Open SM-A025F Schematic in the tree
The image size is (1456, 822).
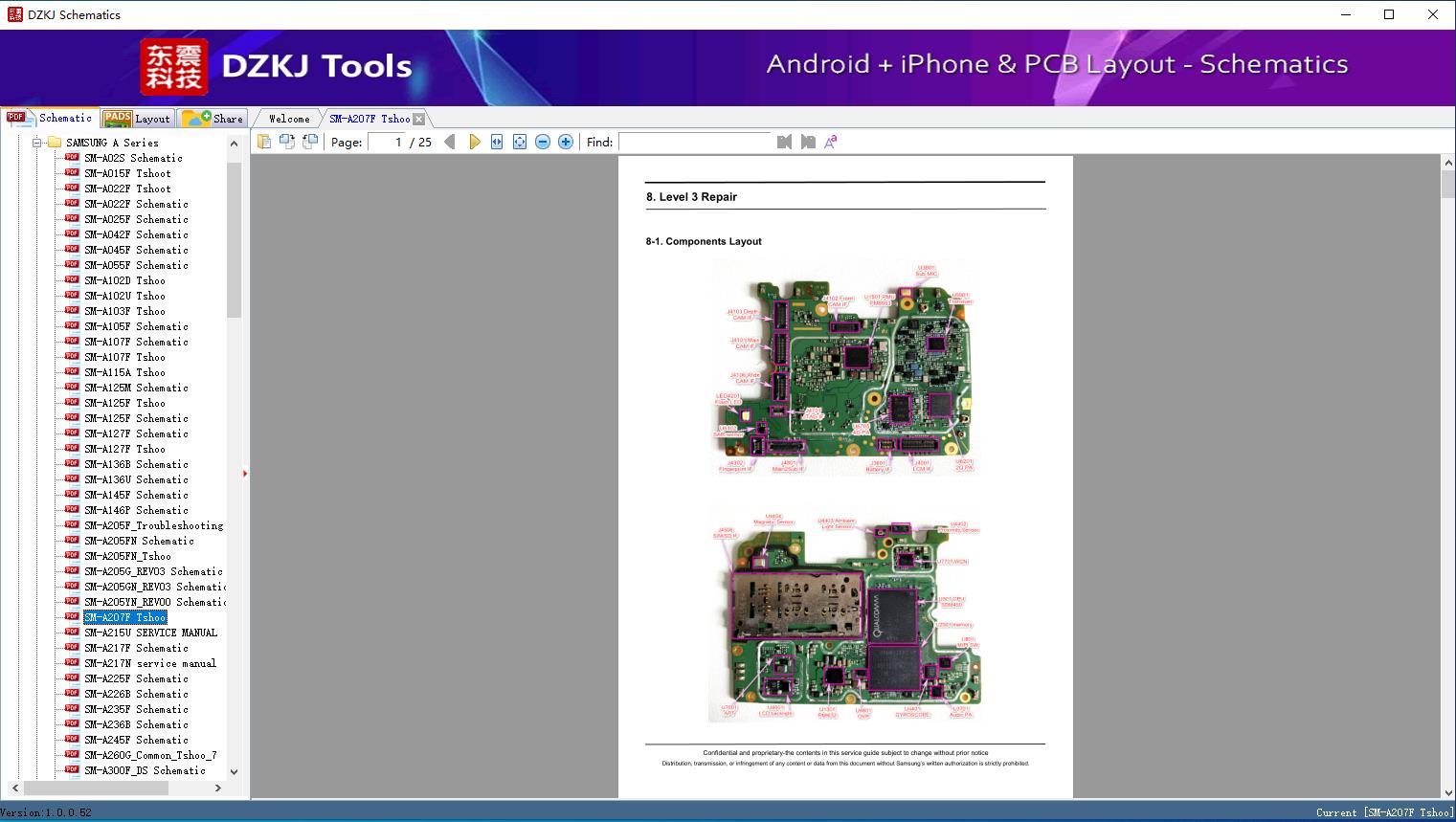click(x=136, y=219)
